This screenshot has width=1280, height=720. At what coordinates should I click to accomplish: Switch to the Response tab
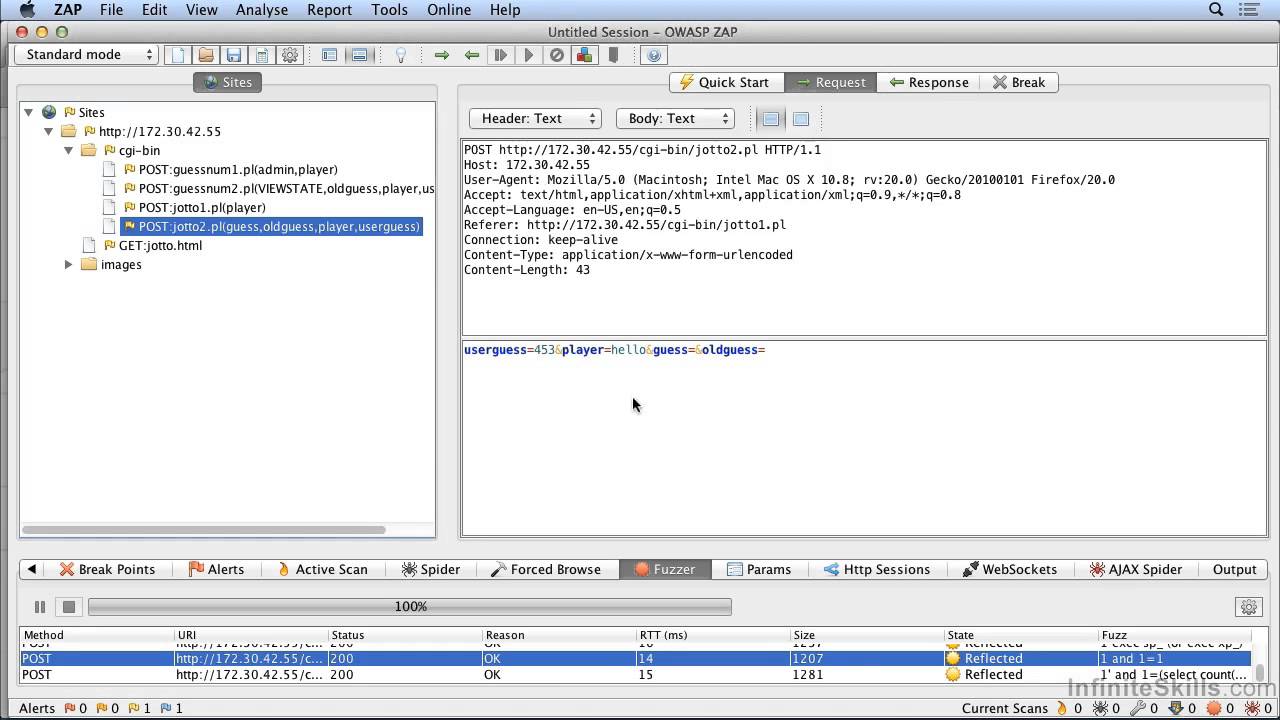tap(929, 83)
